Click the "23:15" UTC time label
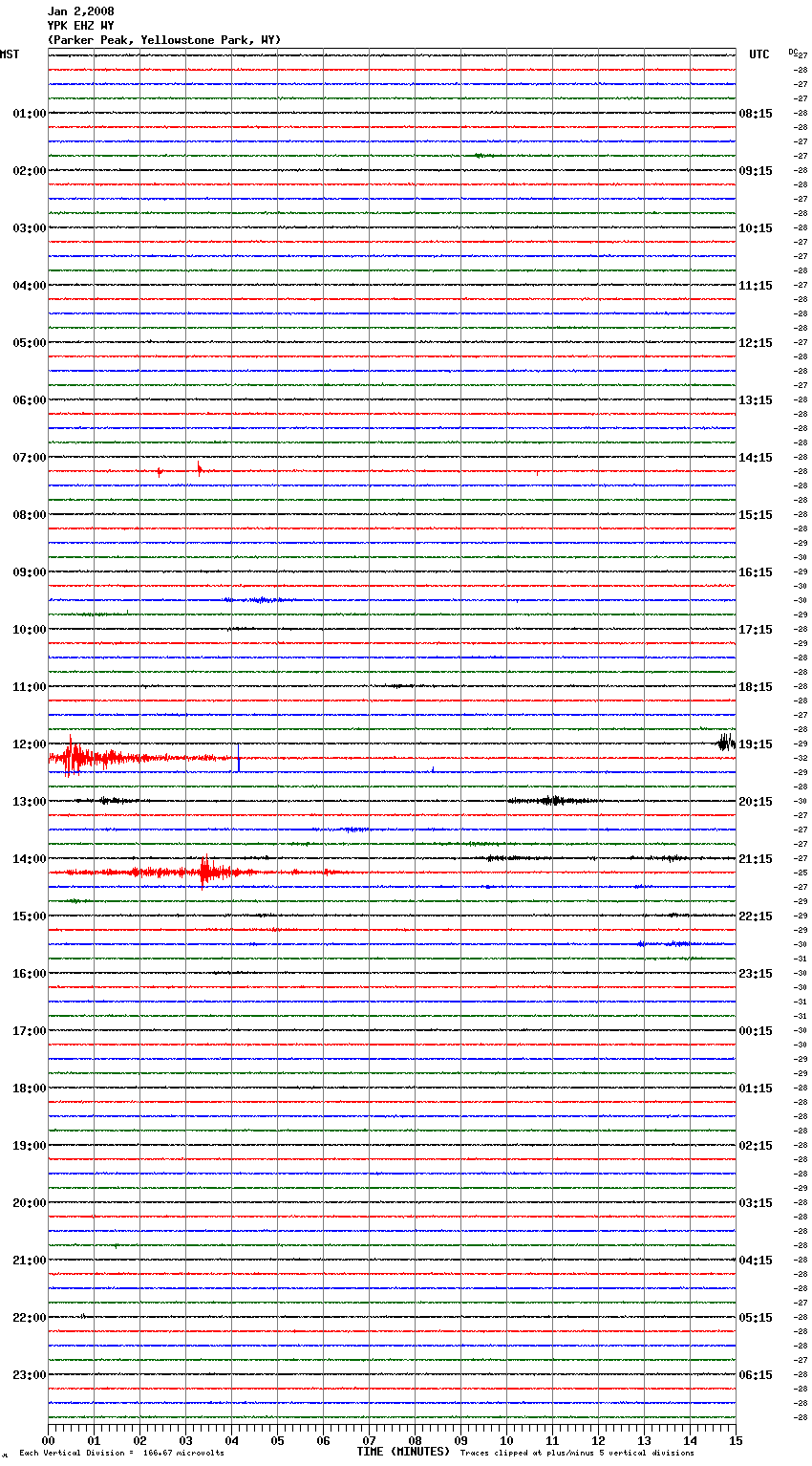Screen dimensions: 812x1466 pos(756,974)
